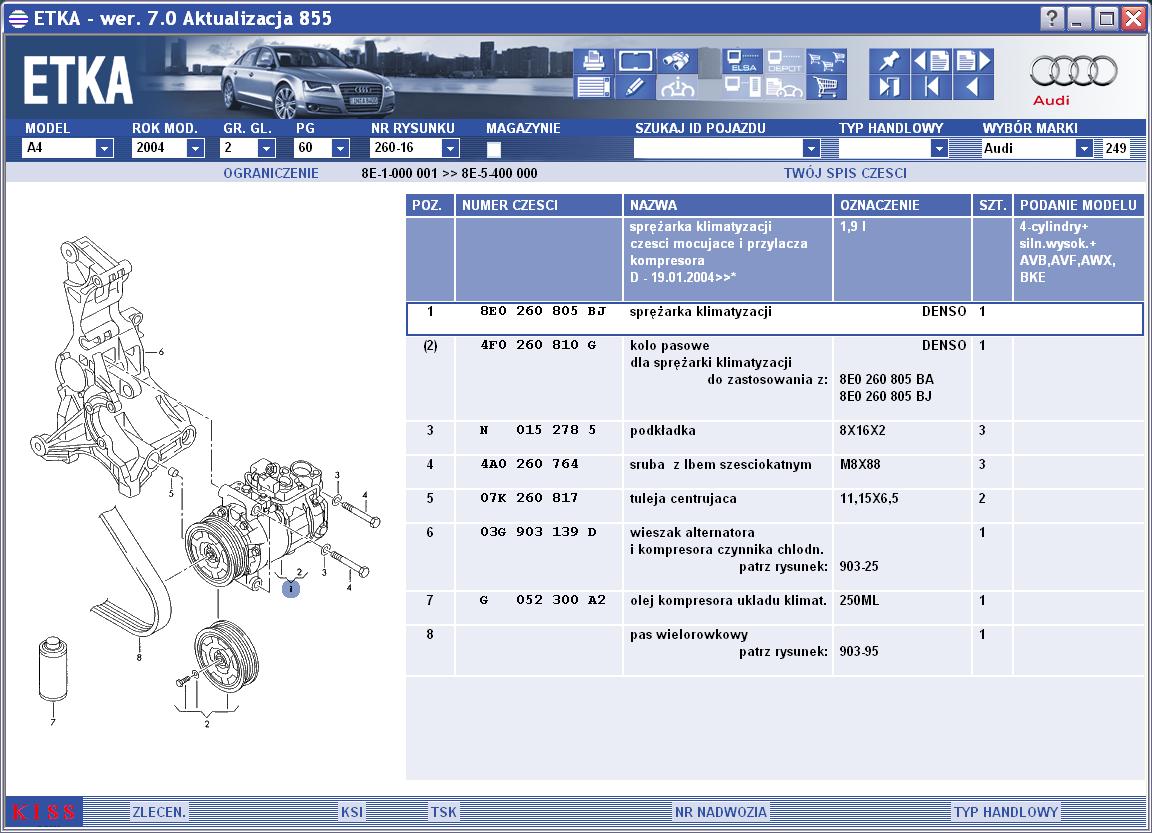Click the DEPOT icon
The height and width of the screenshot is (833, 1152).
[x=785, y=61]
